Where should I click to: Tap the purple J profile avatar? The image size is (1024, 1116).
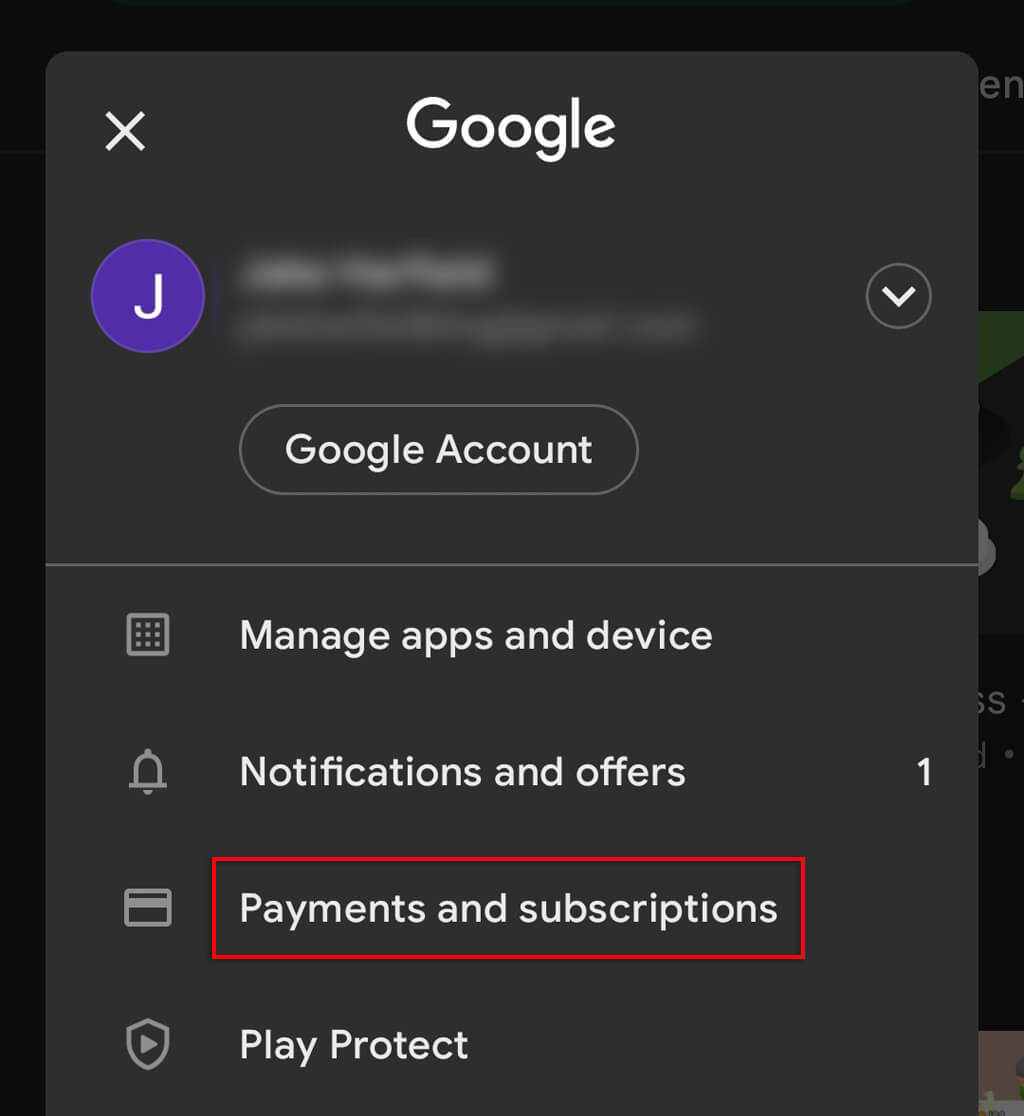[148, 296]
